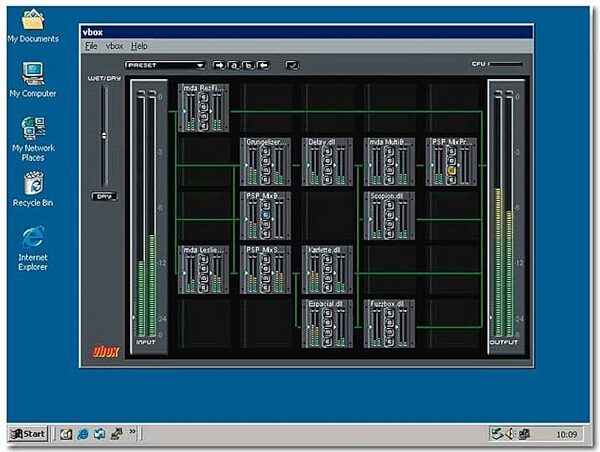The height and width of the screenshot is (452, 600).
Task: Click second button in Scopion.dll module
Action: point(390,215)
